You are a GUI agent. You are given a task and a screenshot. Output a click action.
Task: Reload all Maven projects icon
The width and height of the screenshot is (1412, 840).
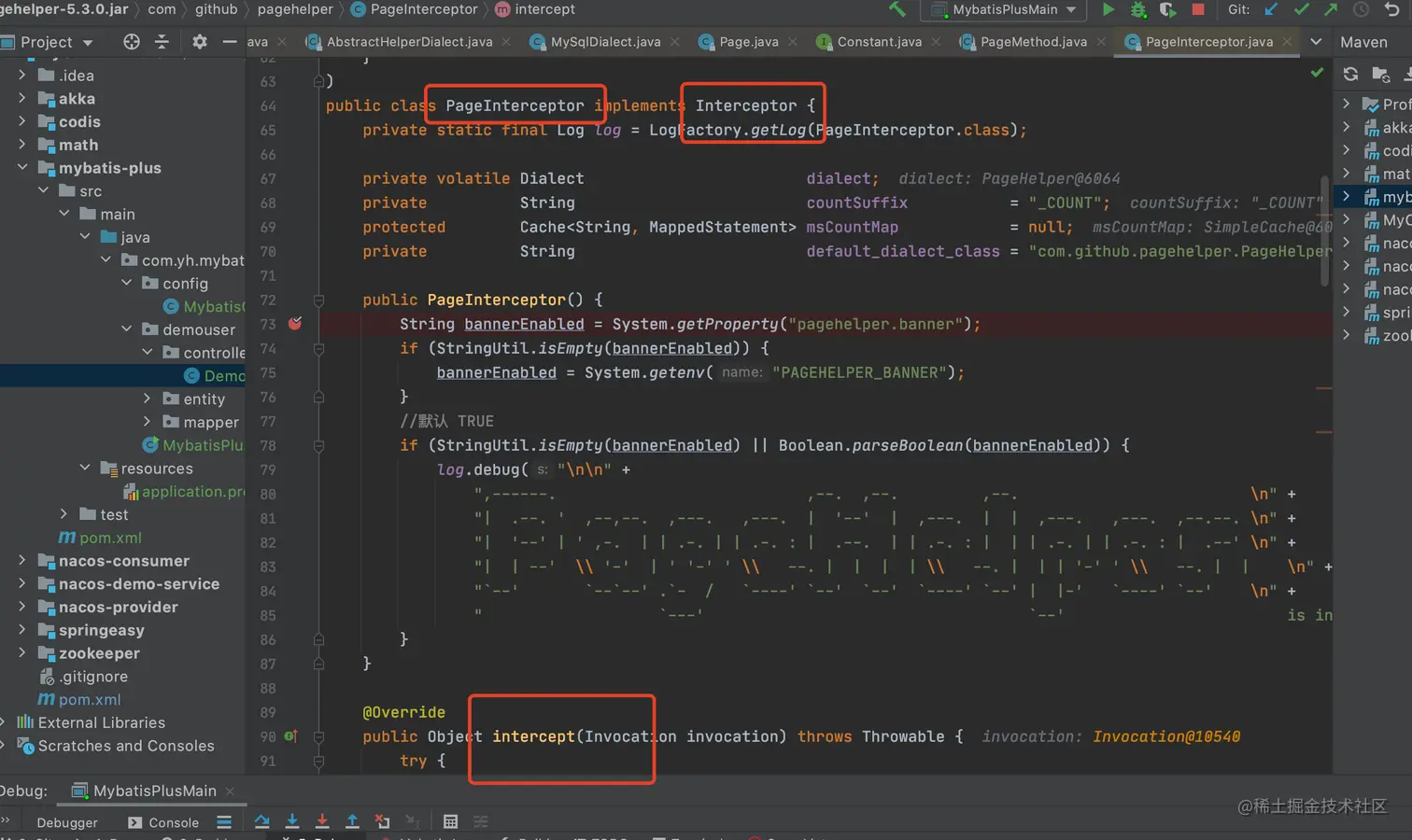1350,74
